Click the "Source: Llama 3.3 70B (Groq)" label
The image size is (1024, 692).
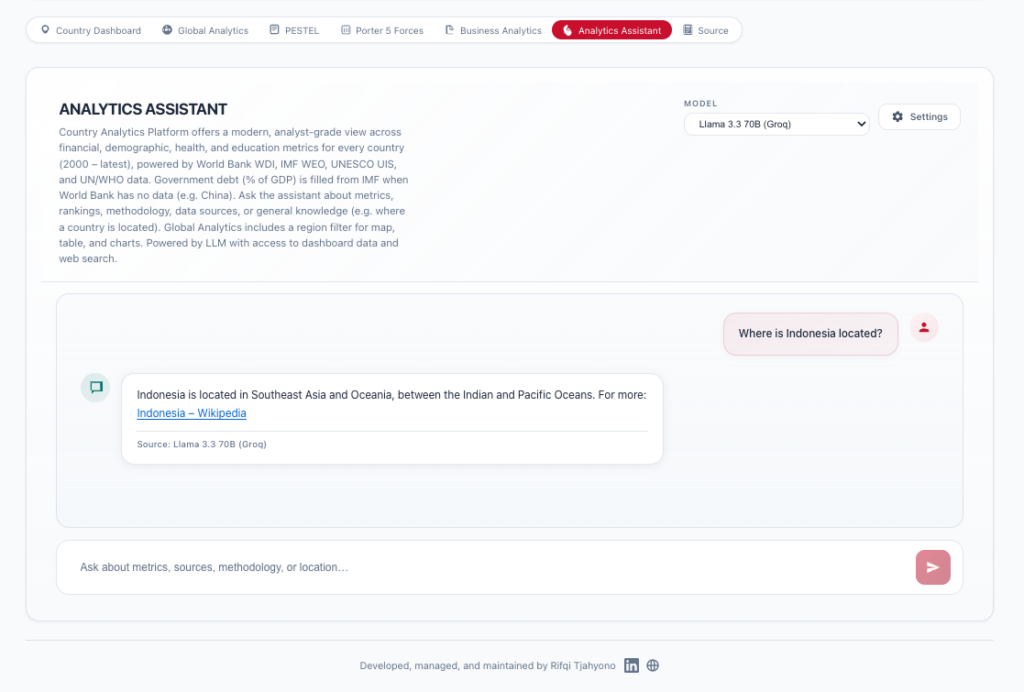point(201,444)
